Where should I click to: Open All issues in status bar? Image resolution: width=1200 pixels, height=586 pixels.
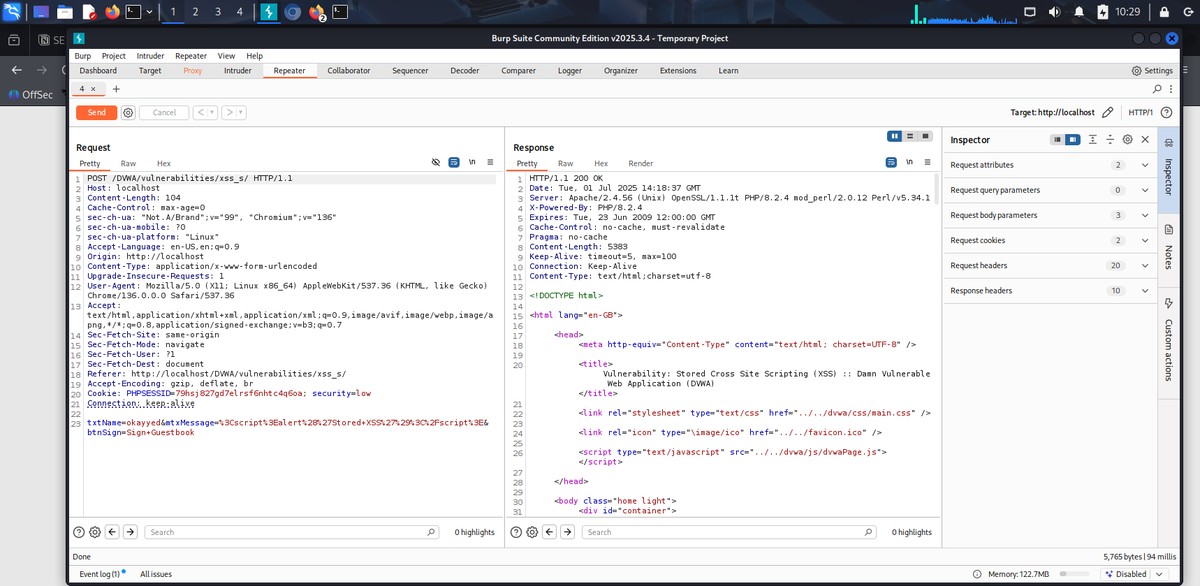156,575
